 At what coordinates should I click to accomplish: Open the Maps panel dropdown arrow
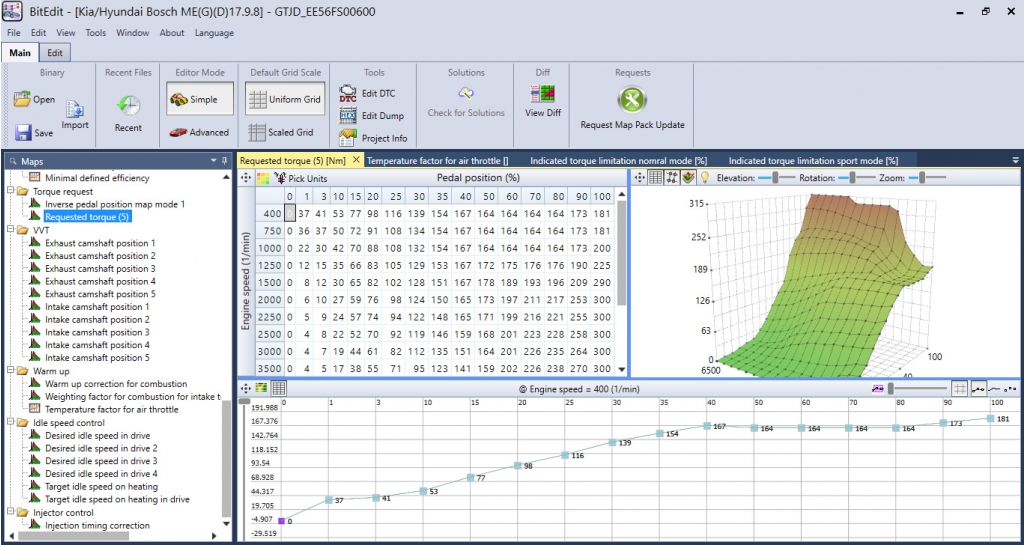(x=214, y=161)
